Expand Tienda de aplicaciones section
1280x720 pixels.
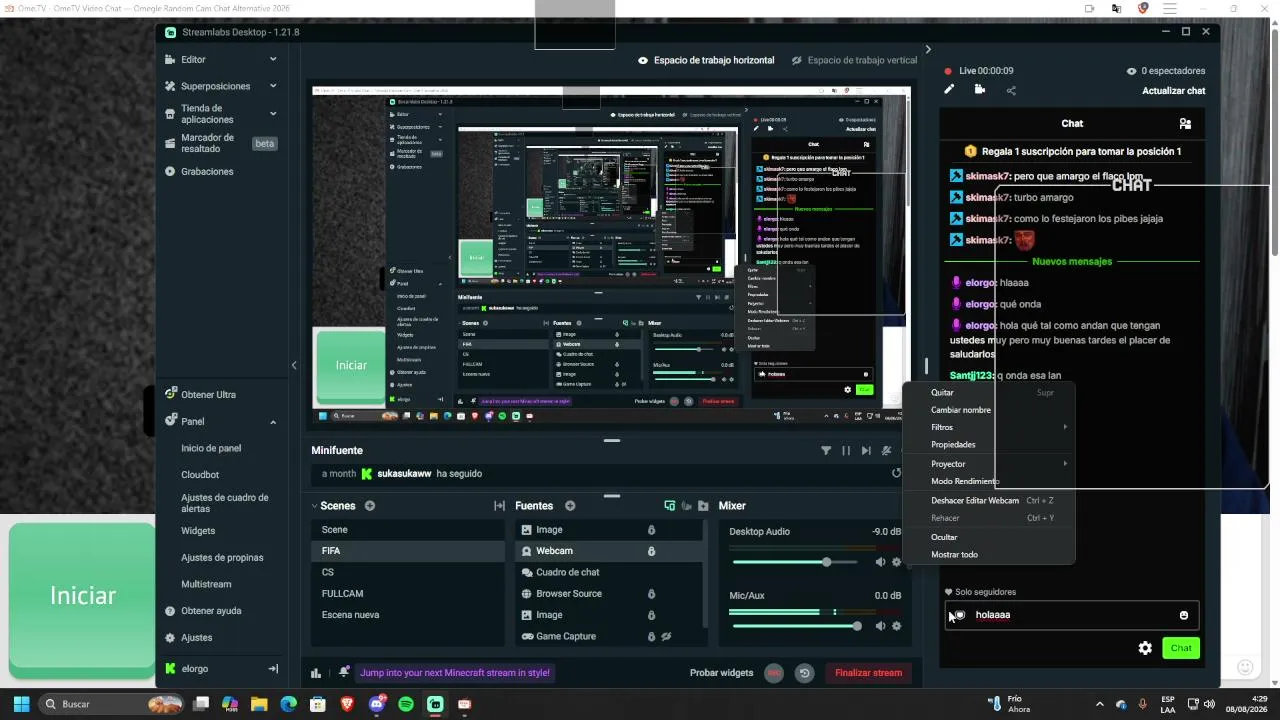pyautogui.click(x=273, y=113)
